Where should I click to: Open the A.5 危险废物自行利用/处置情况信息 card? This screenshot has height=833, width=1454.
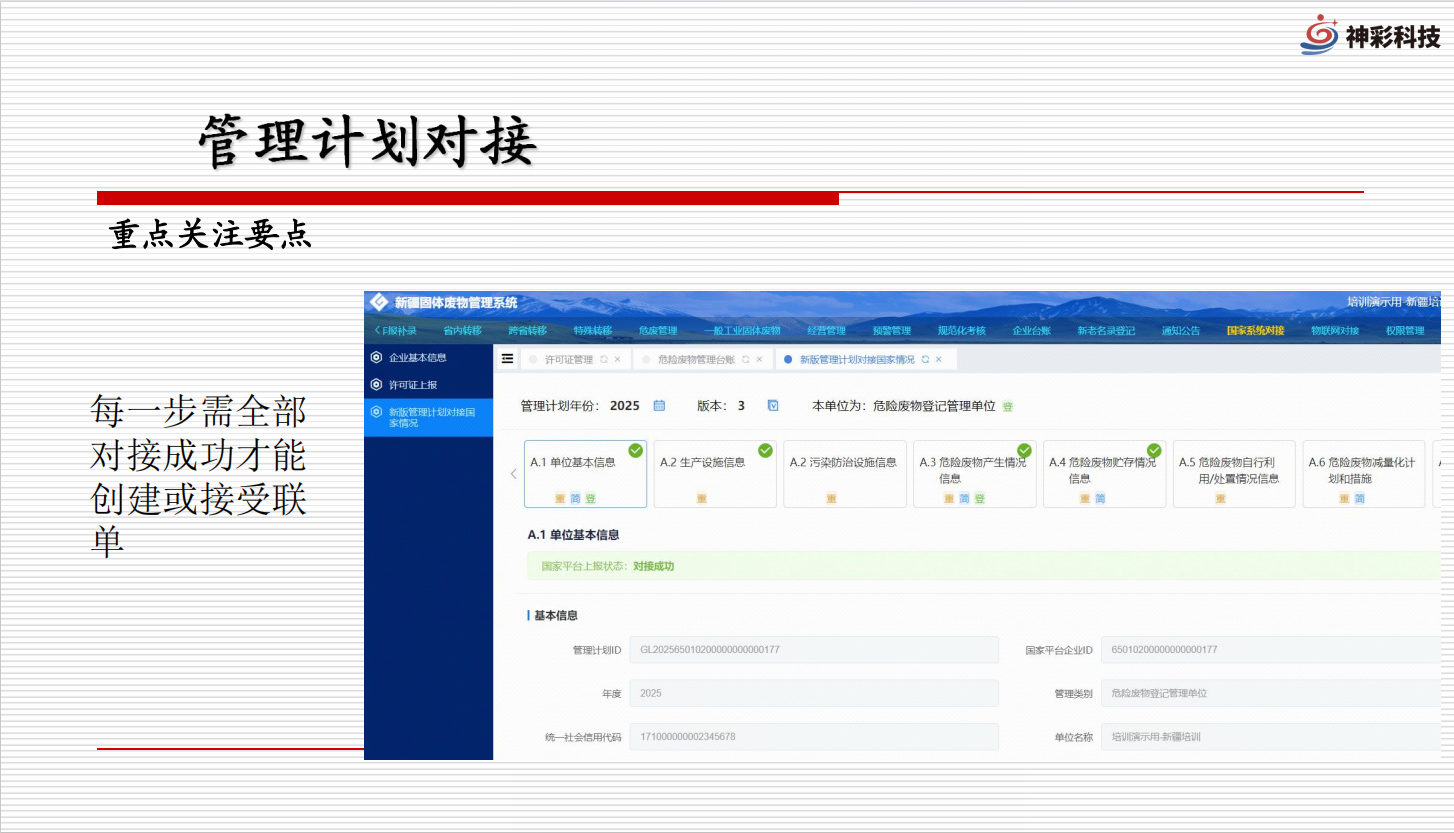click(x=1233, y=474)
